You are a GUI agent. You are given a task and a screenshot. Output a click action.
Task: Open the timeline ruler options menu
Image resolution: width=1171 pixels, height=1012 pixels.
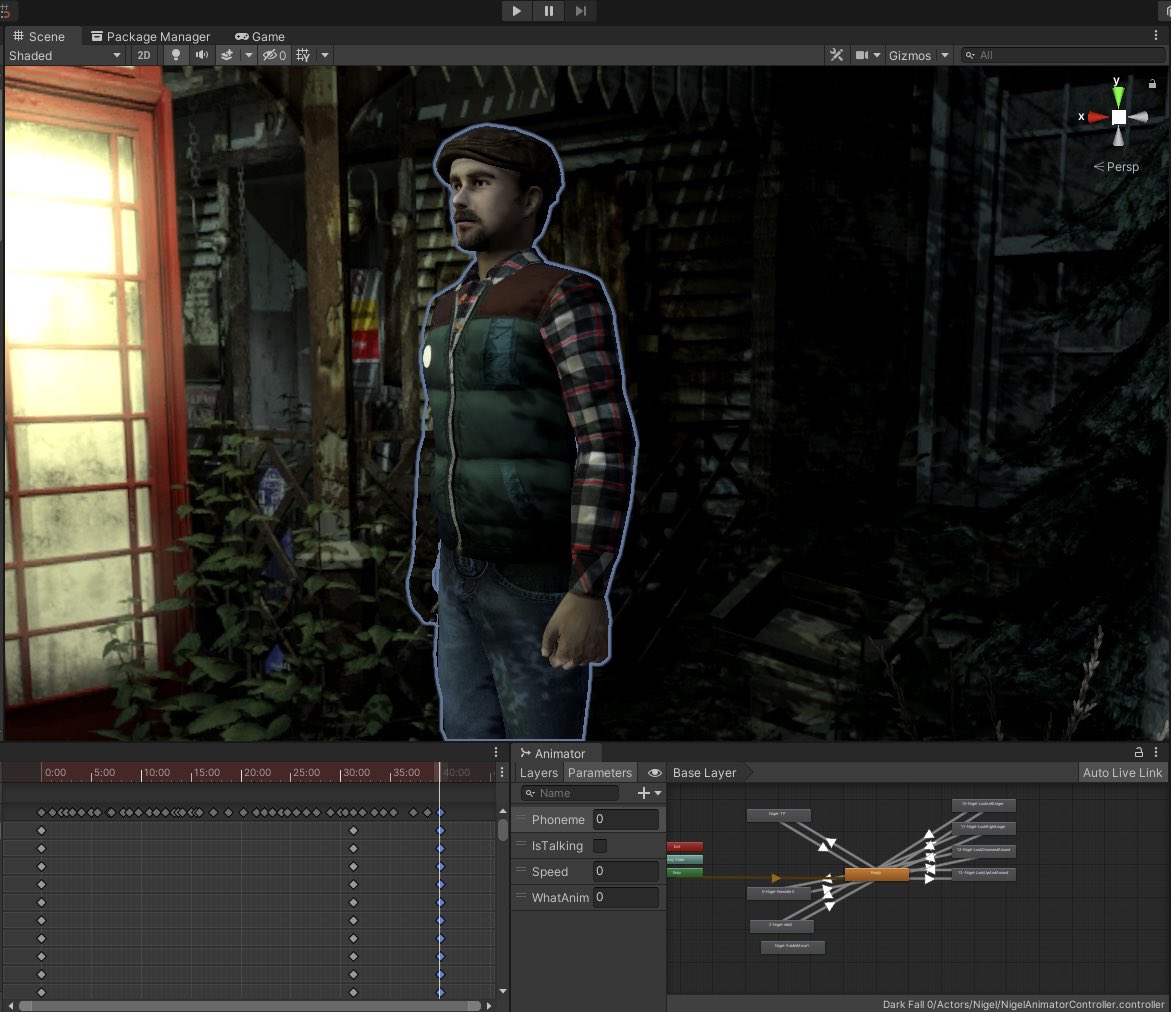[x=502, y=772]
